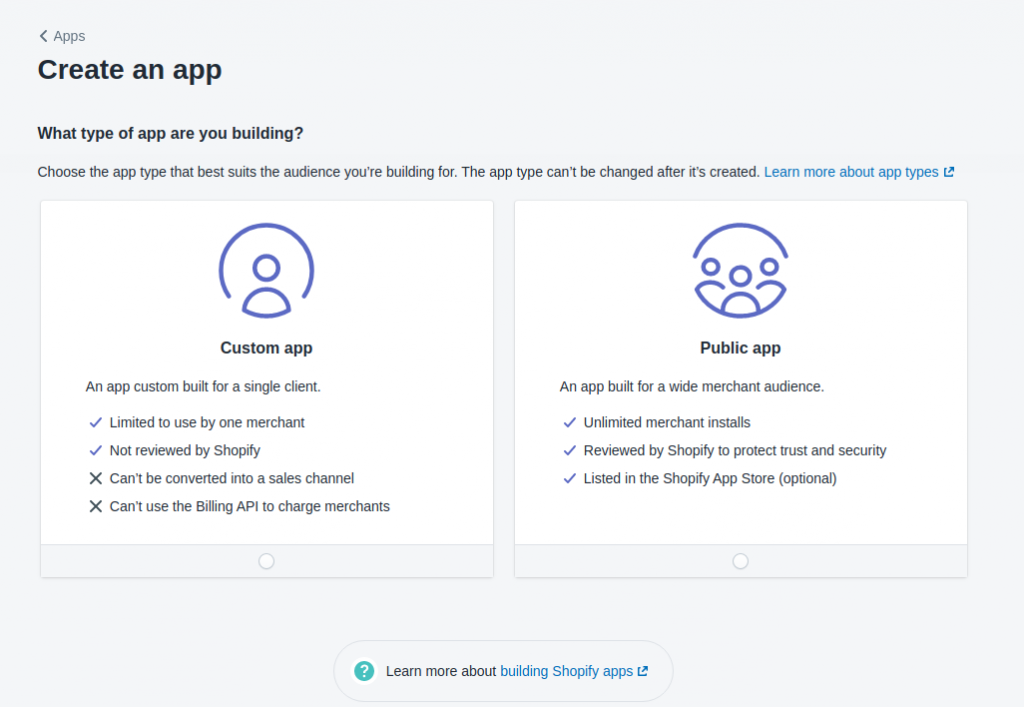Viewport: 1024px width, 707px height.
Task: Click 'An app built for a wide merchant audience'
Action: point(692,386)
